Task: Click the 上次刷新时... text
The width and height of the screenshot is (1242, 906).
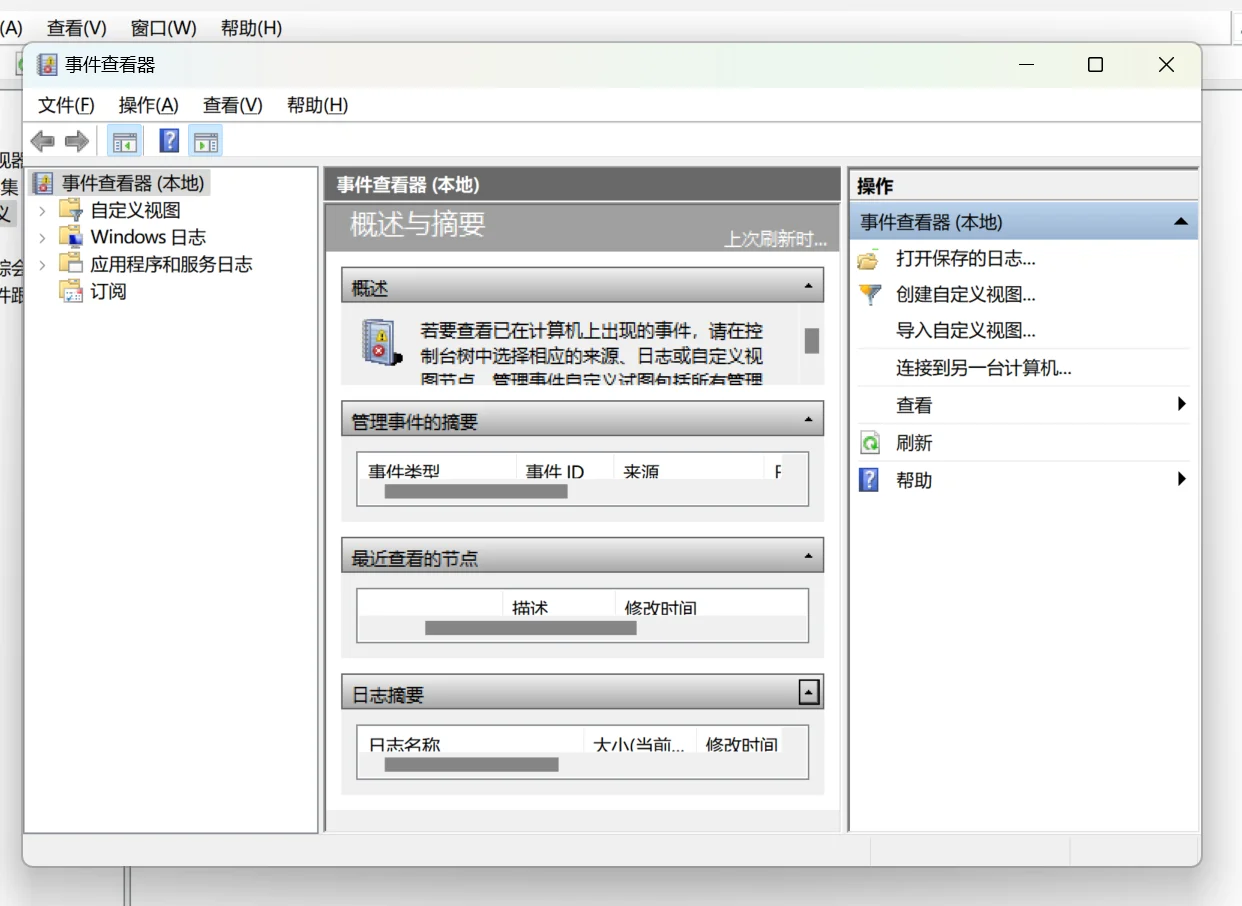Action: coord(776,239)
